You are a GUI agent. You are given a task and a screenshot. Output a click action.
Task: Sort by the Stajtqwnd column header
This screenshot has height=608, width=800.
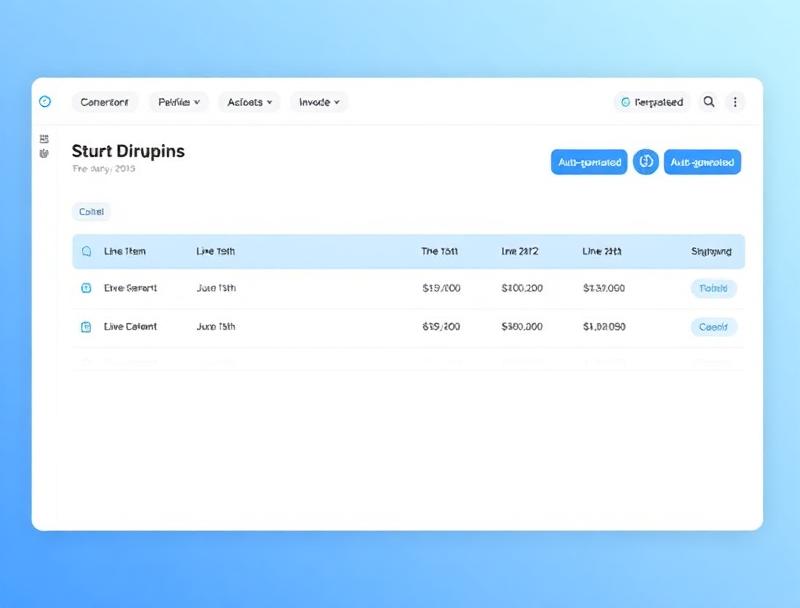(x=711, y=251)
